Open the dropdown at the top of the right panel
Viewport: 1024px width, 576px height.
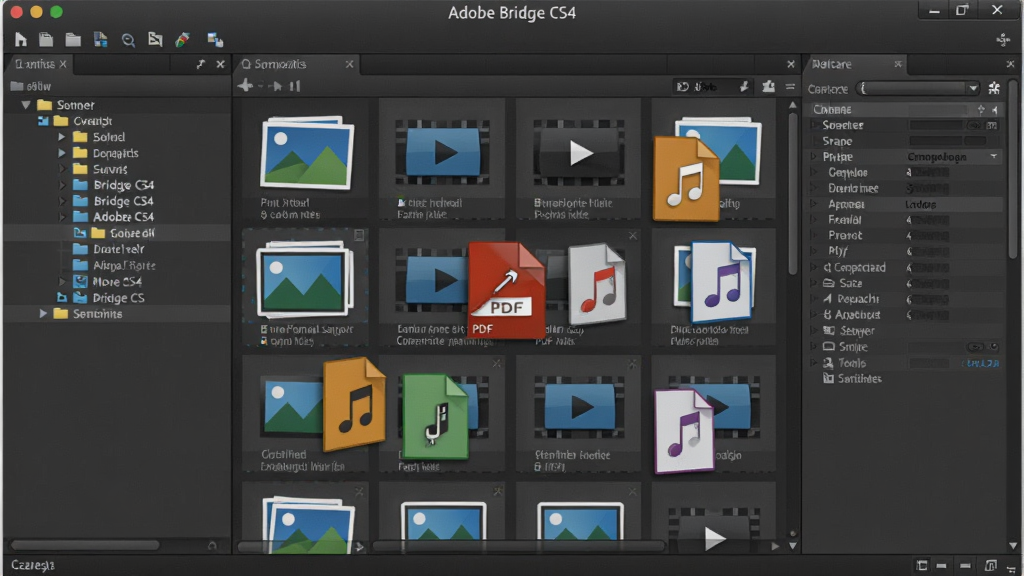(920, 88)
